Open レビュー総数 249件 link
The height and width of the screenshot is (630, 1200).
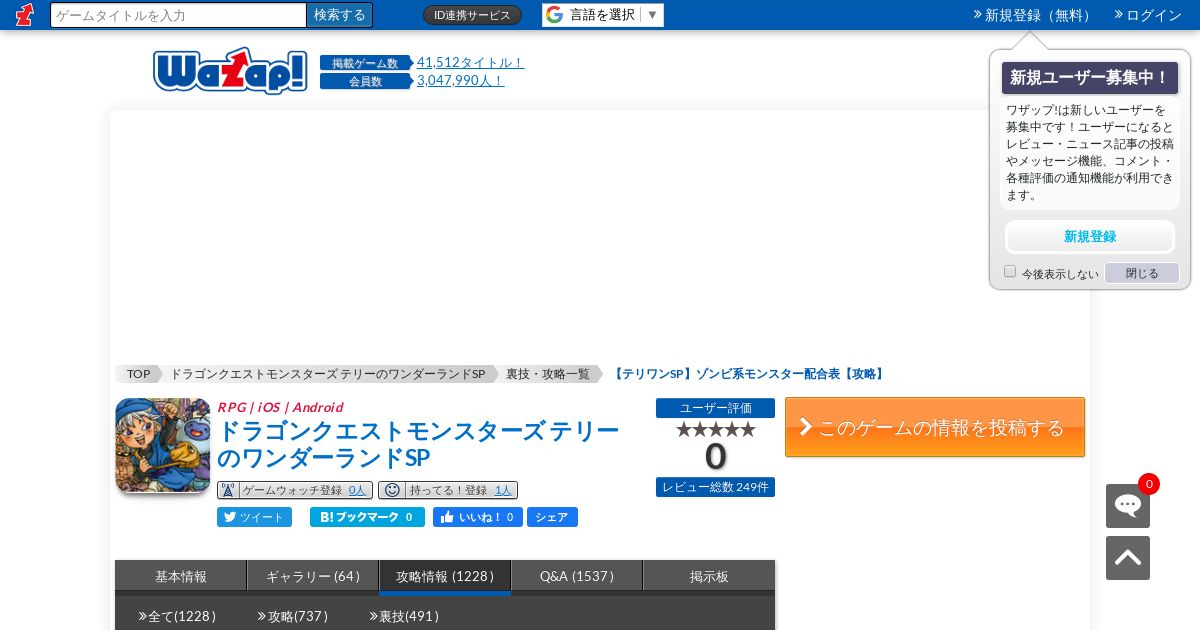click(x=715, y=487)
